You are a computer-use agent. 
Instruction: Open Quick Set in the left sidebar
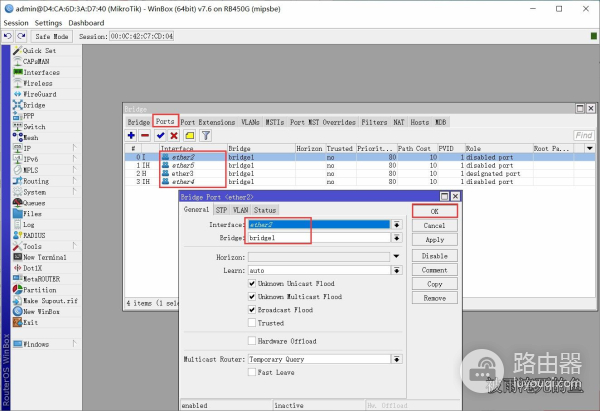[x=39, y=50]
